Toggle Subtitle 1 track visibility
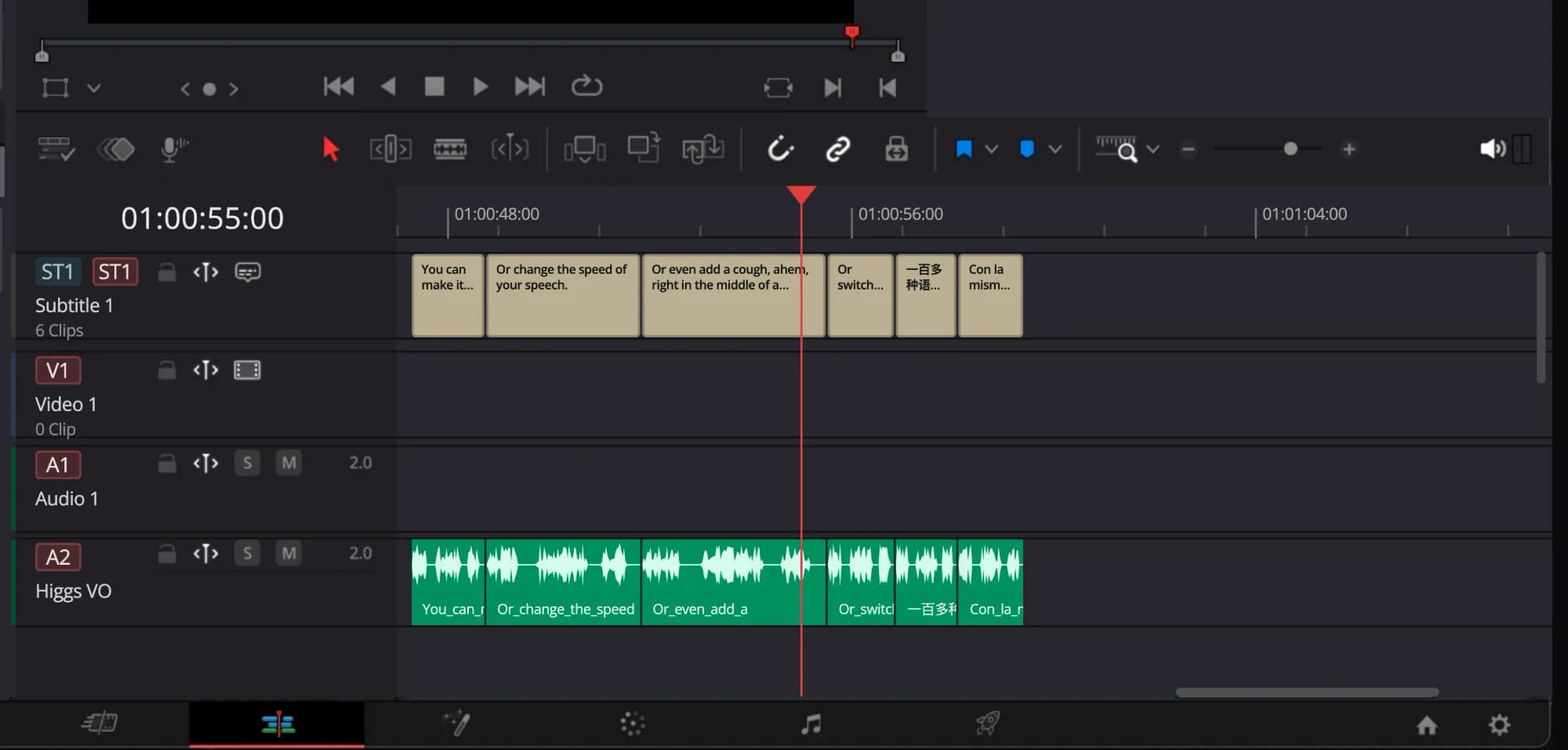 coord(248,272)
